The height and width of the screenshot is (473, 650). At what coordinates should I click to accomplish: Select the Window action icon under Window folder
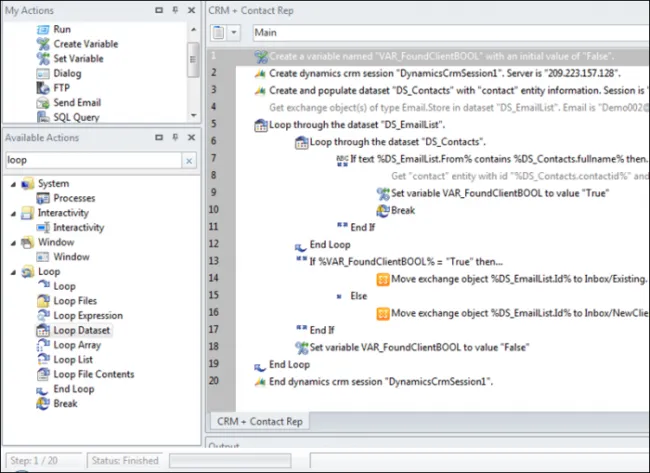43,257
